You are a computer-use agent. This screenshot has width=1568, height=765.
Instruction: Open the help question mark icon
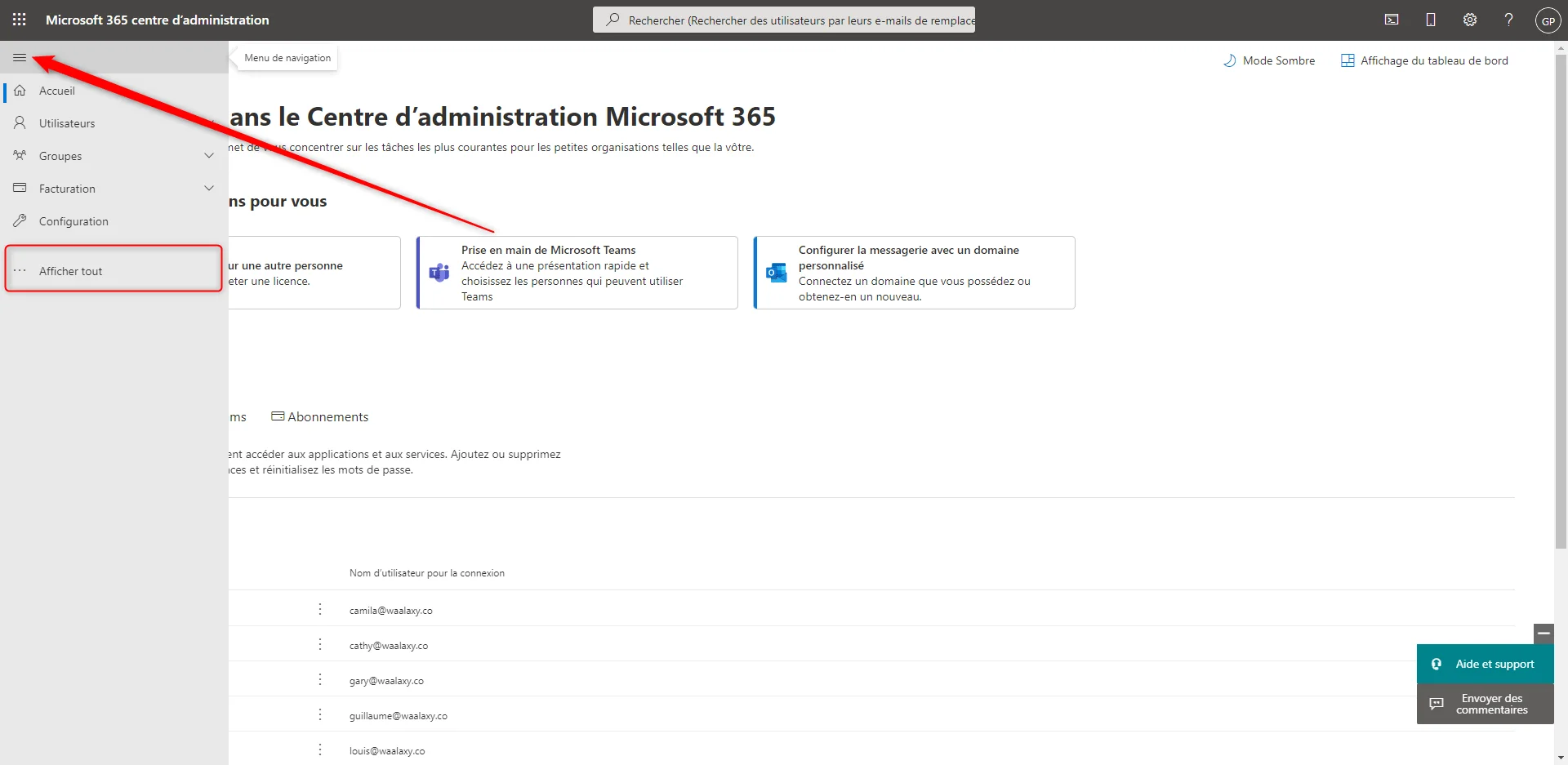click(1509, 20)
